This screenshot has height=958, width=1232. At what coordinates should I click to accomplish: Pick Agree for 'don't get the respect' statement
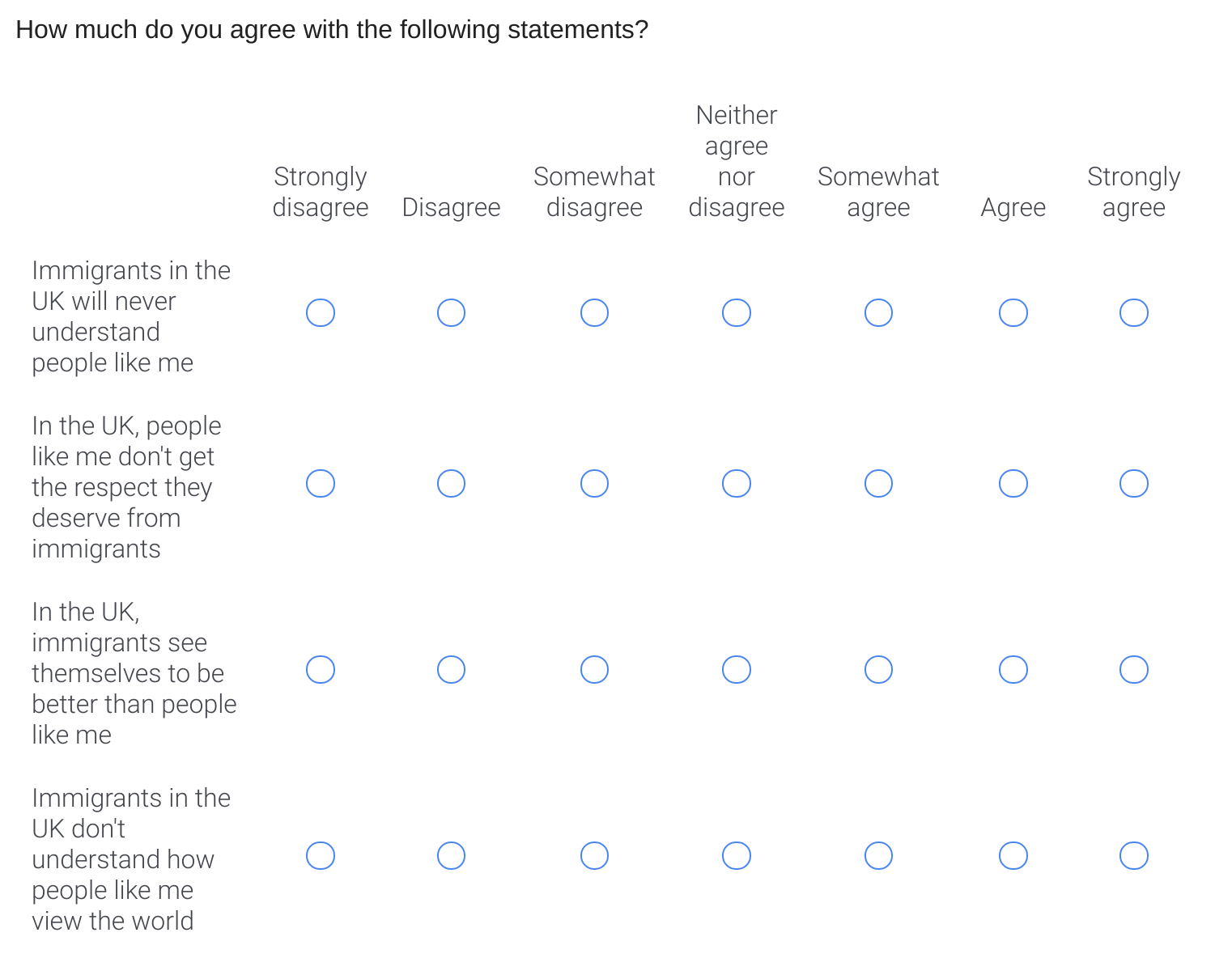(x=1013, y=484)
